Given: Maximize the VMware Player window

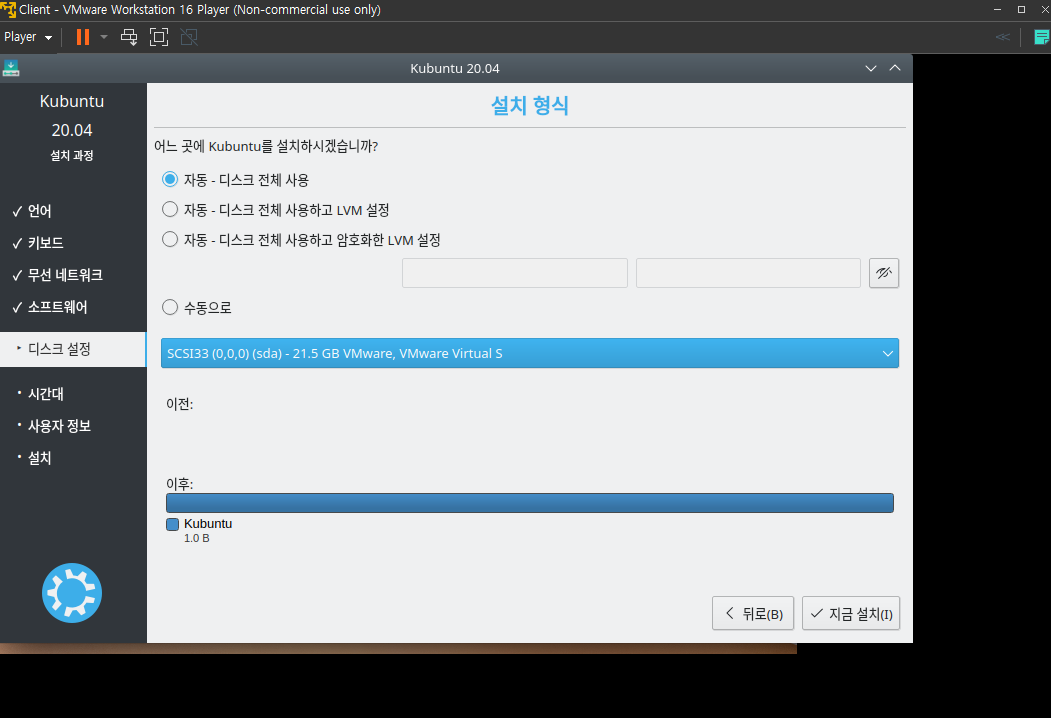Looking at the screenshot, I should tap(1022, 9).
